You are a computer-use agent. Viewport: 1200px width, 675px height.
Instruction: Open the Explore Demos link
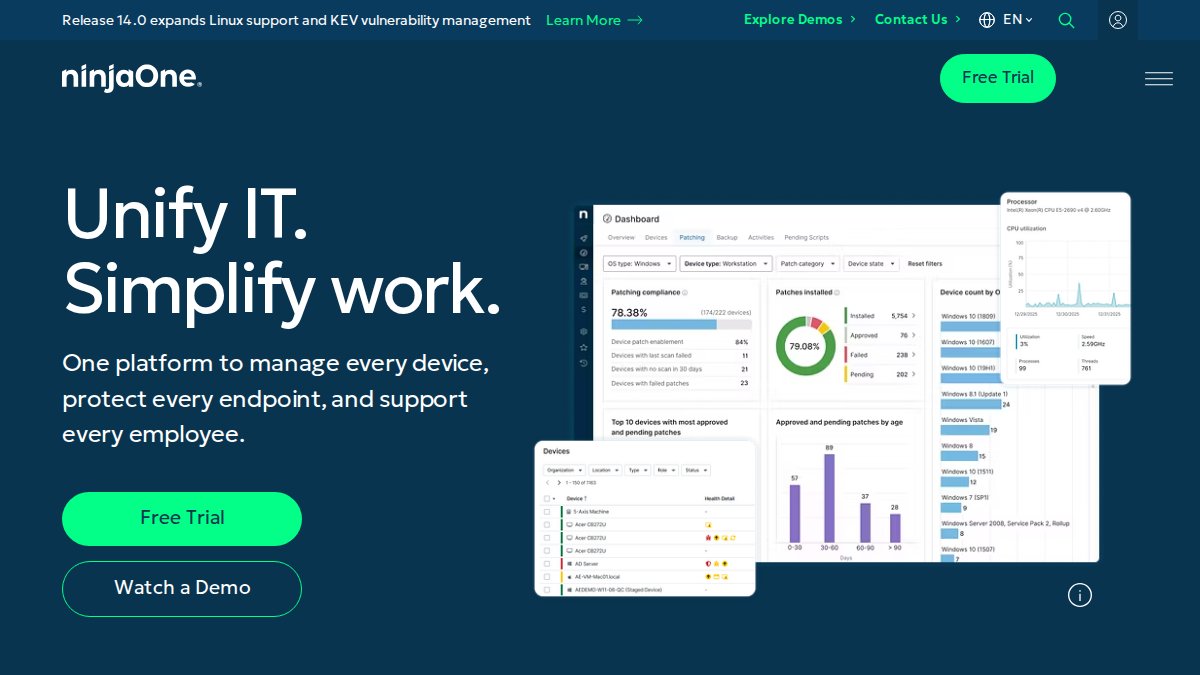point(793,20)
